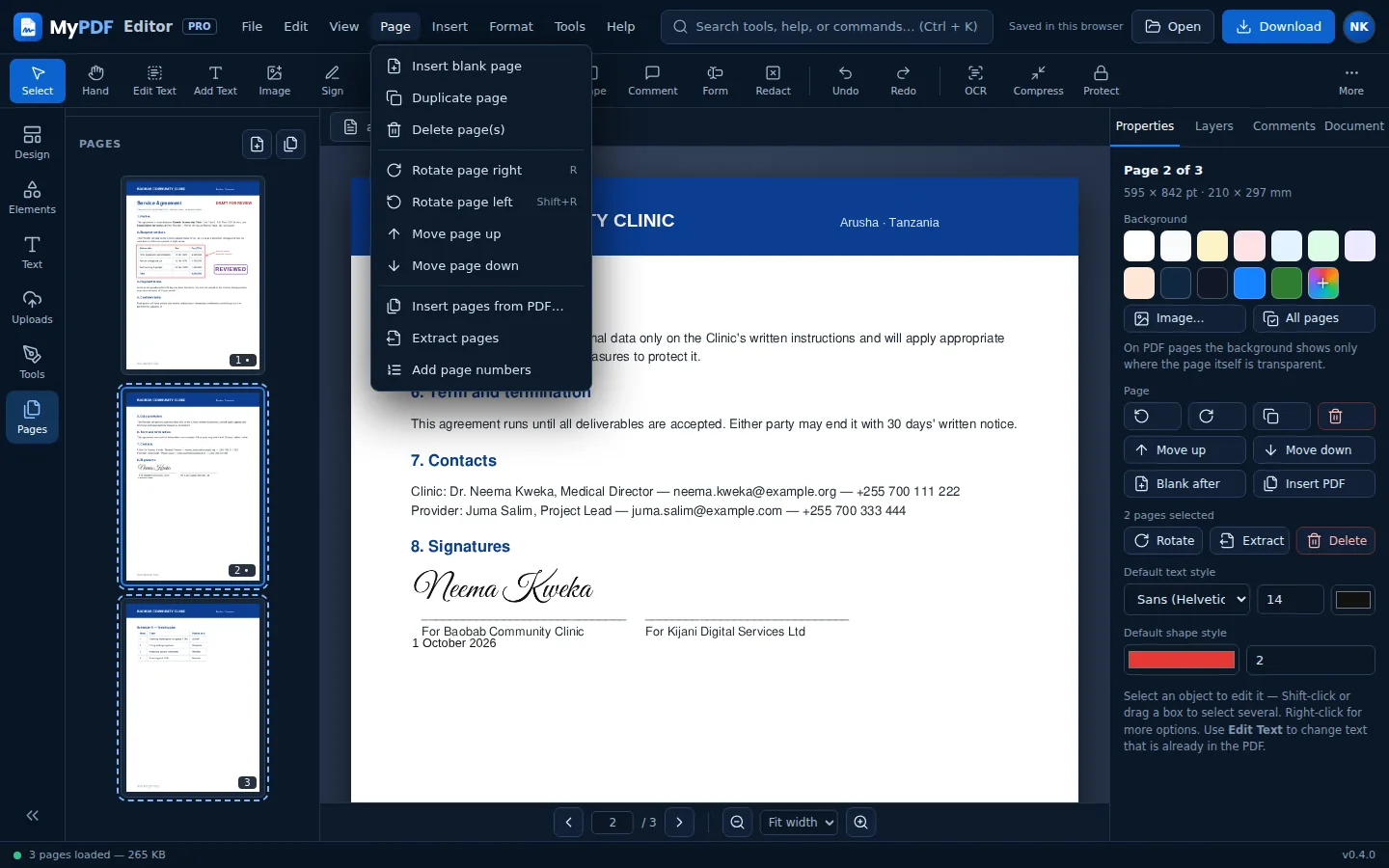Image resolution: width=1389 pixels, height=868 pixels.
Task: Open the Fit width zoom dropdown
Action: tap(799, 823)
